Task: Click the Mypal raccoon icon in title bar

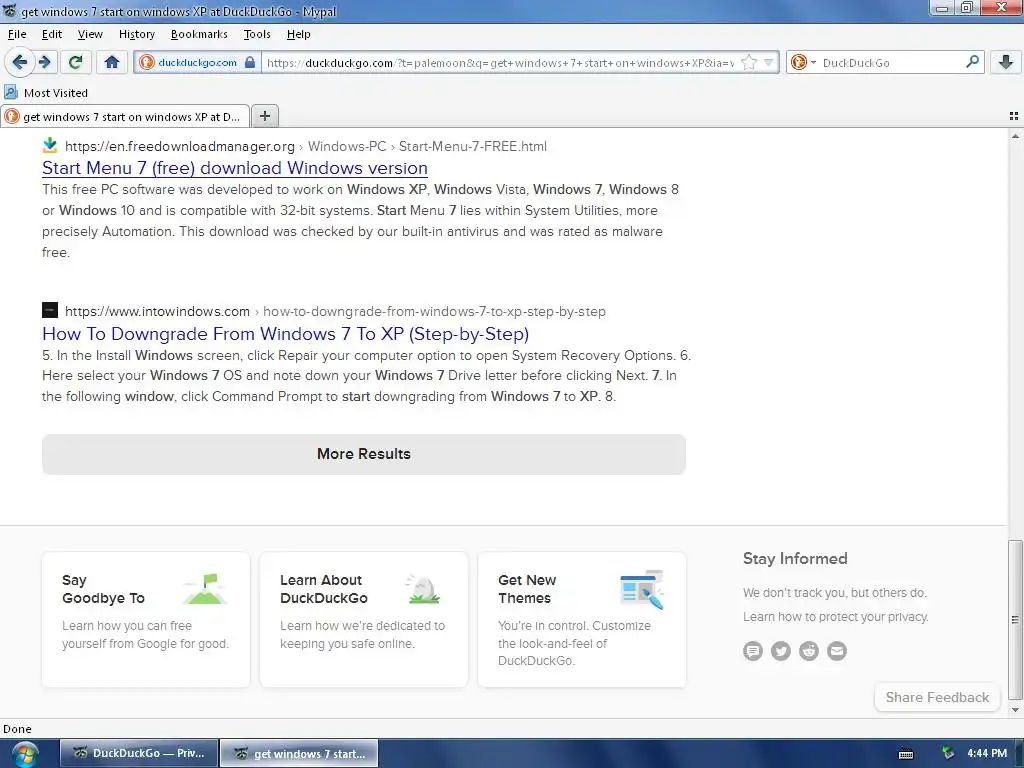Action: tap(9, 10)
